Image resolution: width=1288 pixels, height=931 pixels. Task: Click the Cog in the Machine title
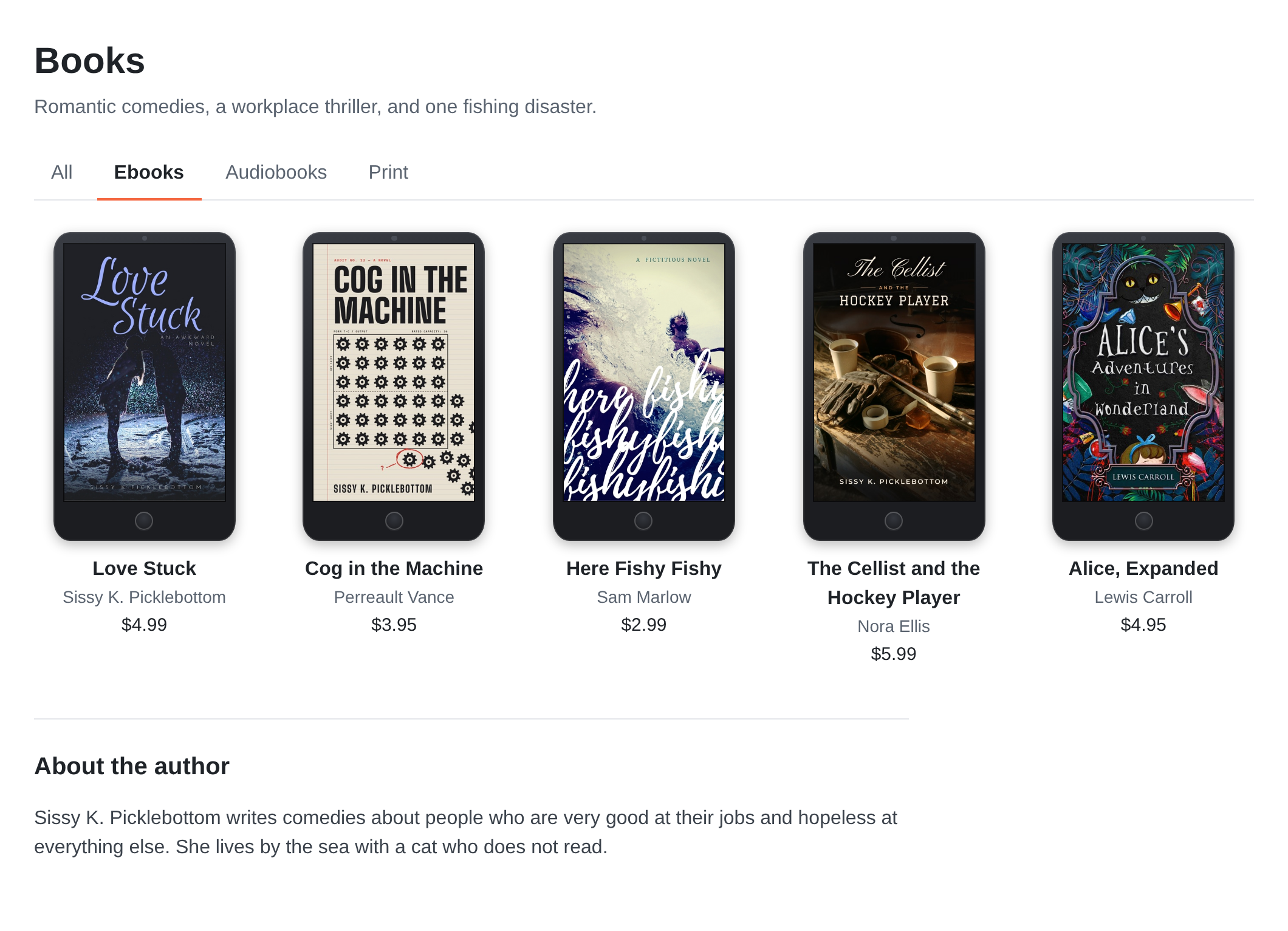click(394, 568)
